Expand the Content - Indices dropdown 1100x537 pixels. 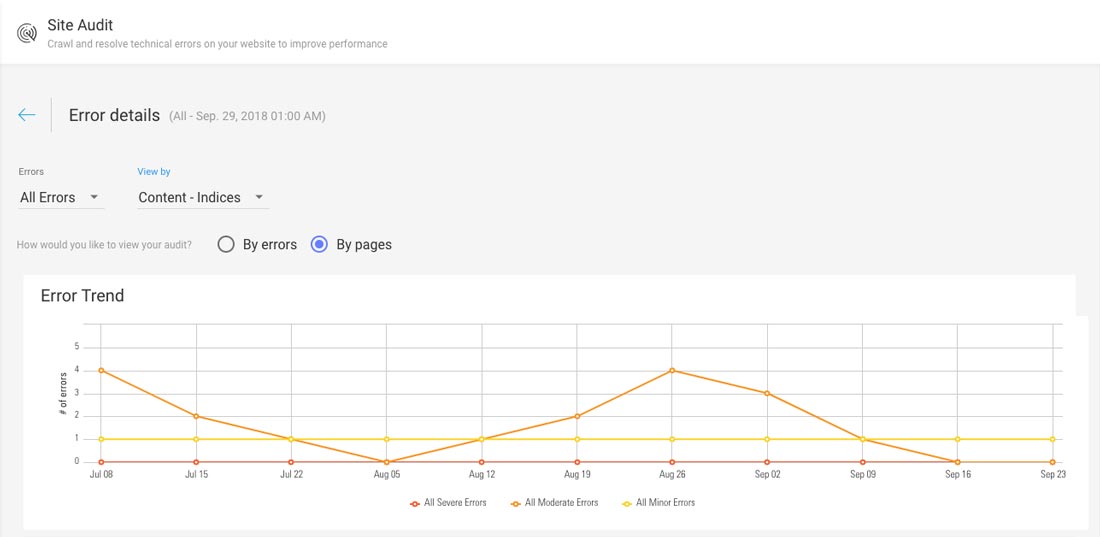coord(201,197)
